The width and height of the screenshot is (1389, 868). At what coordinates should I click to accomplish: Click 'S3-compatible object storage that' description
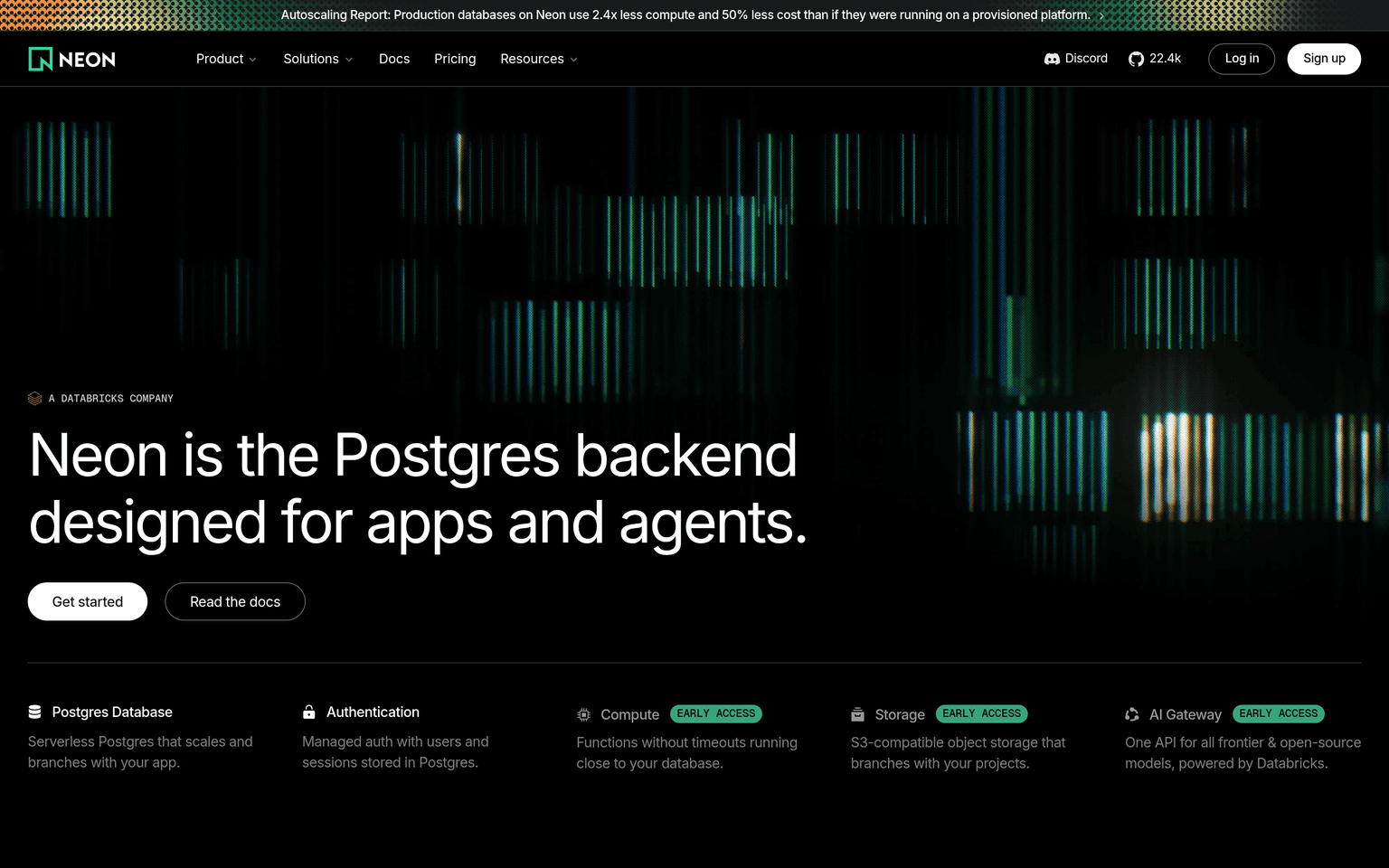[x=959, y=742]
